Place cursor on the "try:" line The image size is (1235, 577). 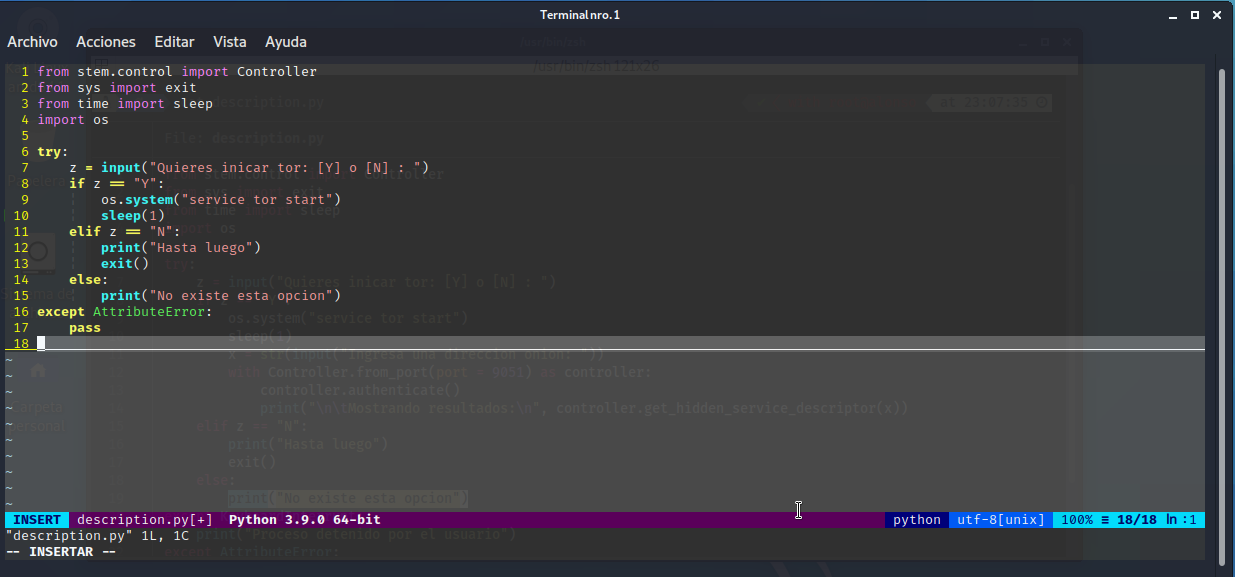pos(53,152)
